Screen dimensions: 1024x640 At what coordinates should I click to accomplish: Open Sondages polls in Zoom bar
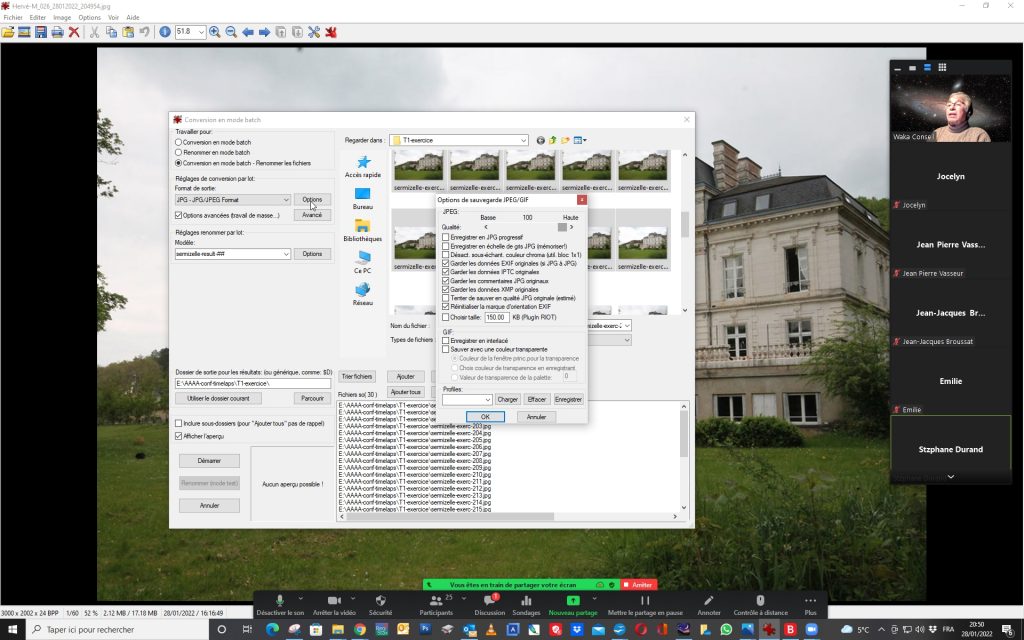point(526,605)
